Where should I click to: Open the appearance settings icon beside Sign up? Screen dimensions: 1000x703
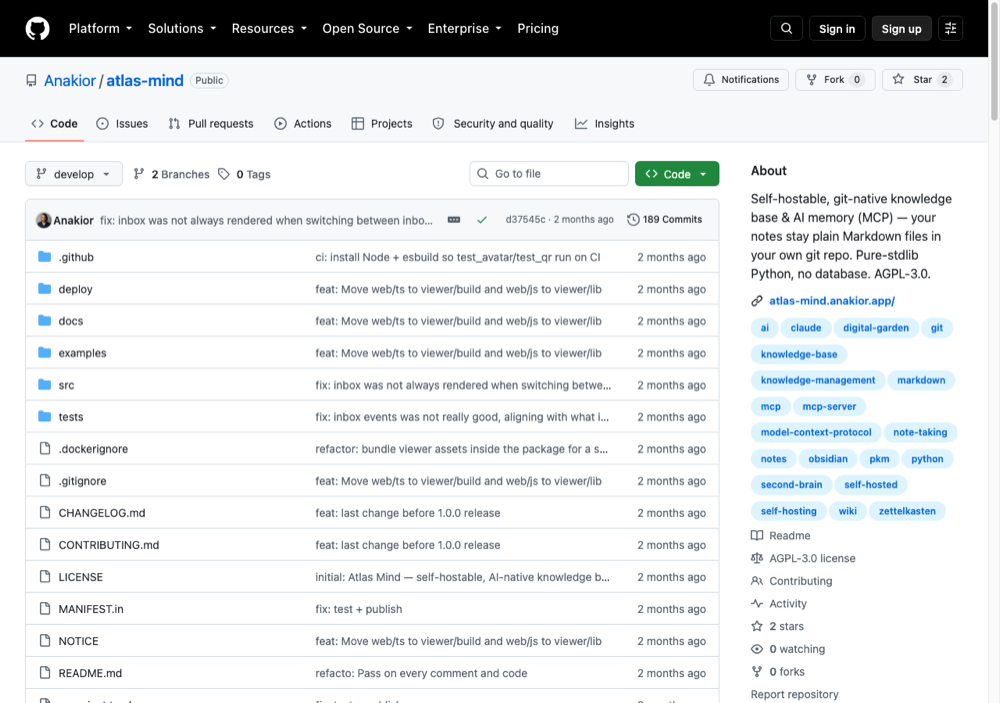pos(950,29)
